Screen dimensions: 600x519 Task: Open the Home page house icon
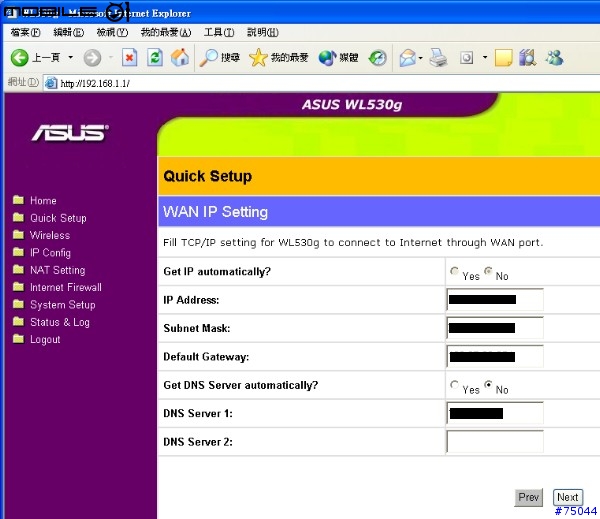point(180,58)
